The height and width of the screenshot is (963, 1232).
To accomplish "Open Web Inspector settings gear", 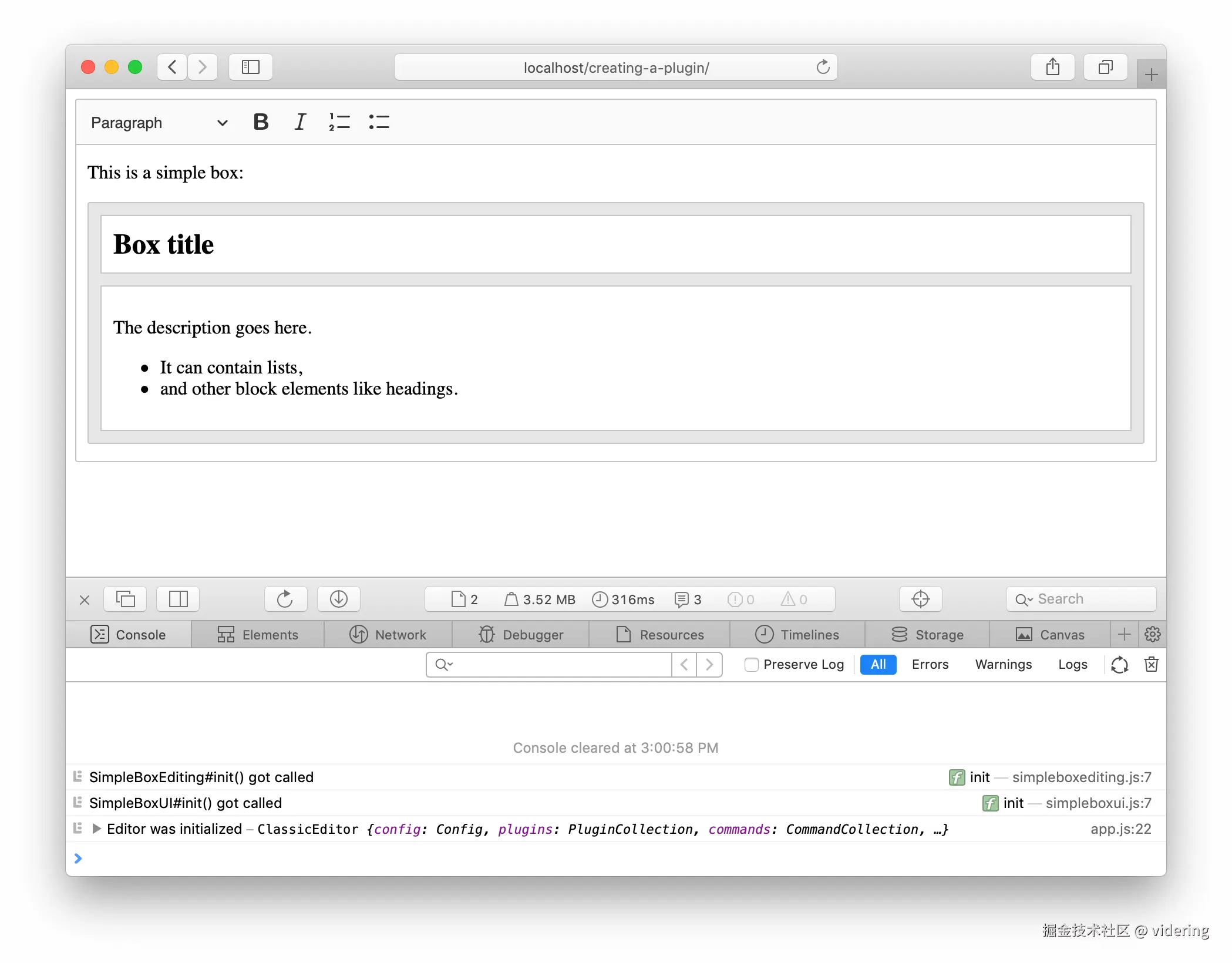I will click(x=1152, y=634).
